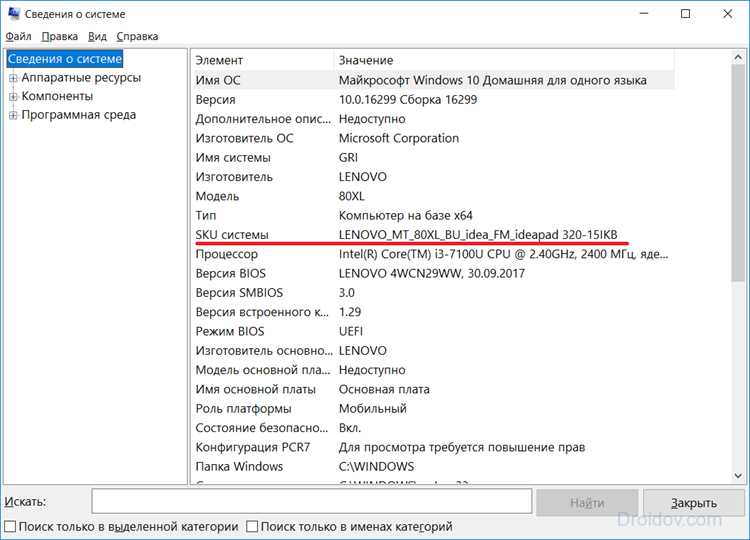Open the Файл menu
The width and height of the screenshot is (750, 540).
point(19,36)
